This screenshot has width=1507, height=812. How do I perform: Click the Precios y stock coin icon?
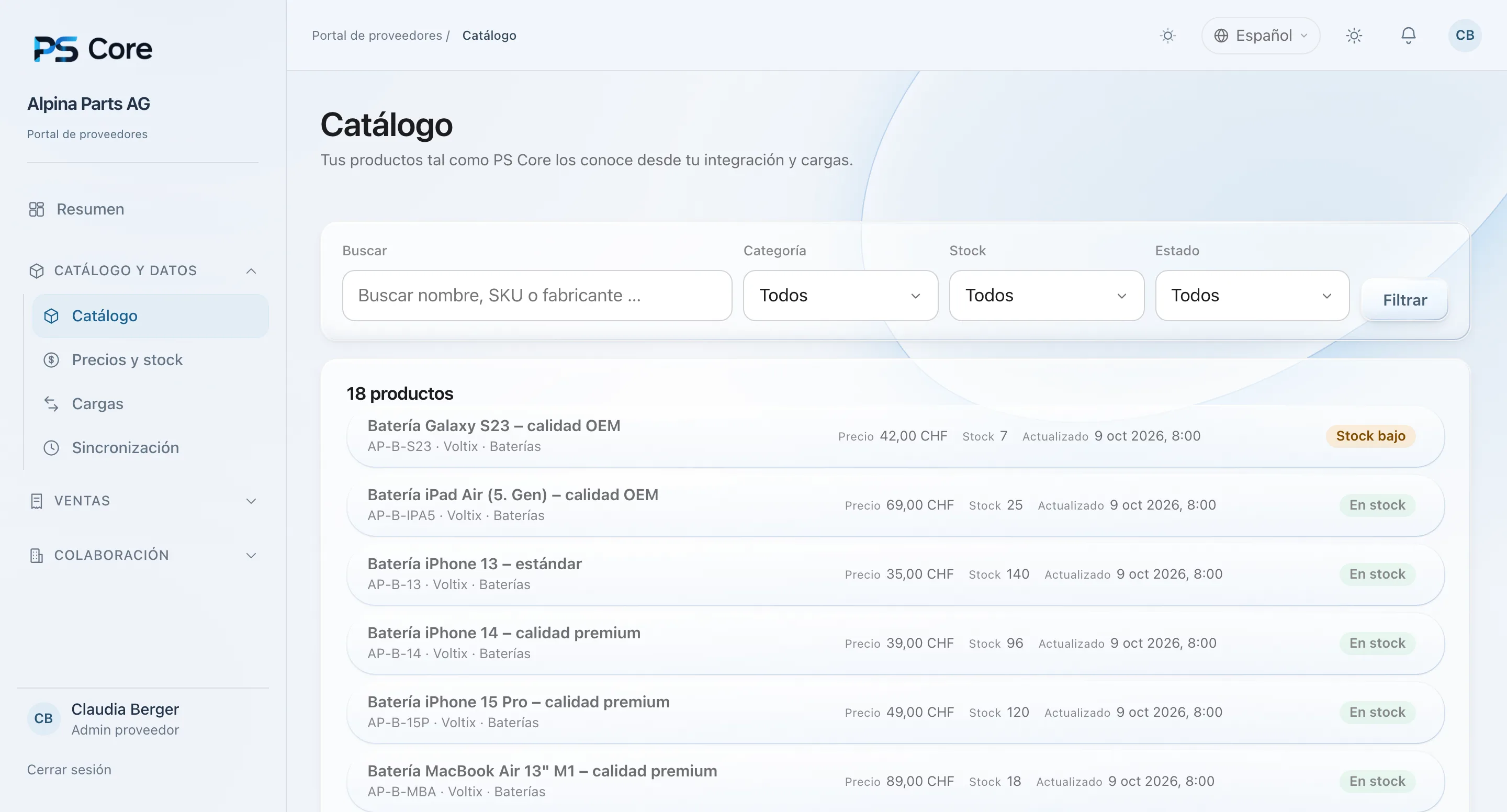51,360
